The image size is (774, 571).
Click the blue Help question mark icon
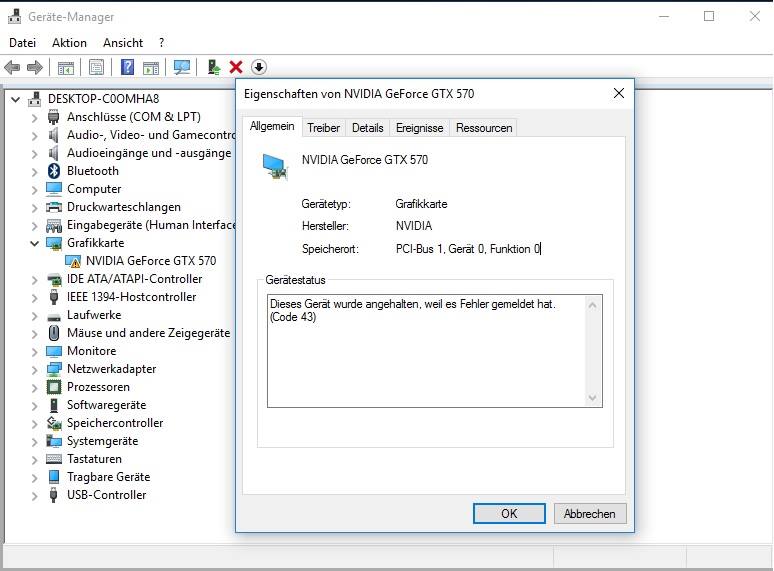click(x=127, y=67)
